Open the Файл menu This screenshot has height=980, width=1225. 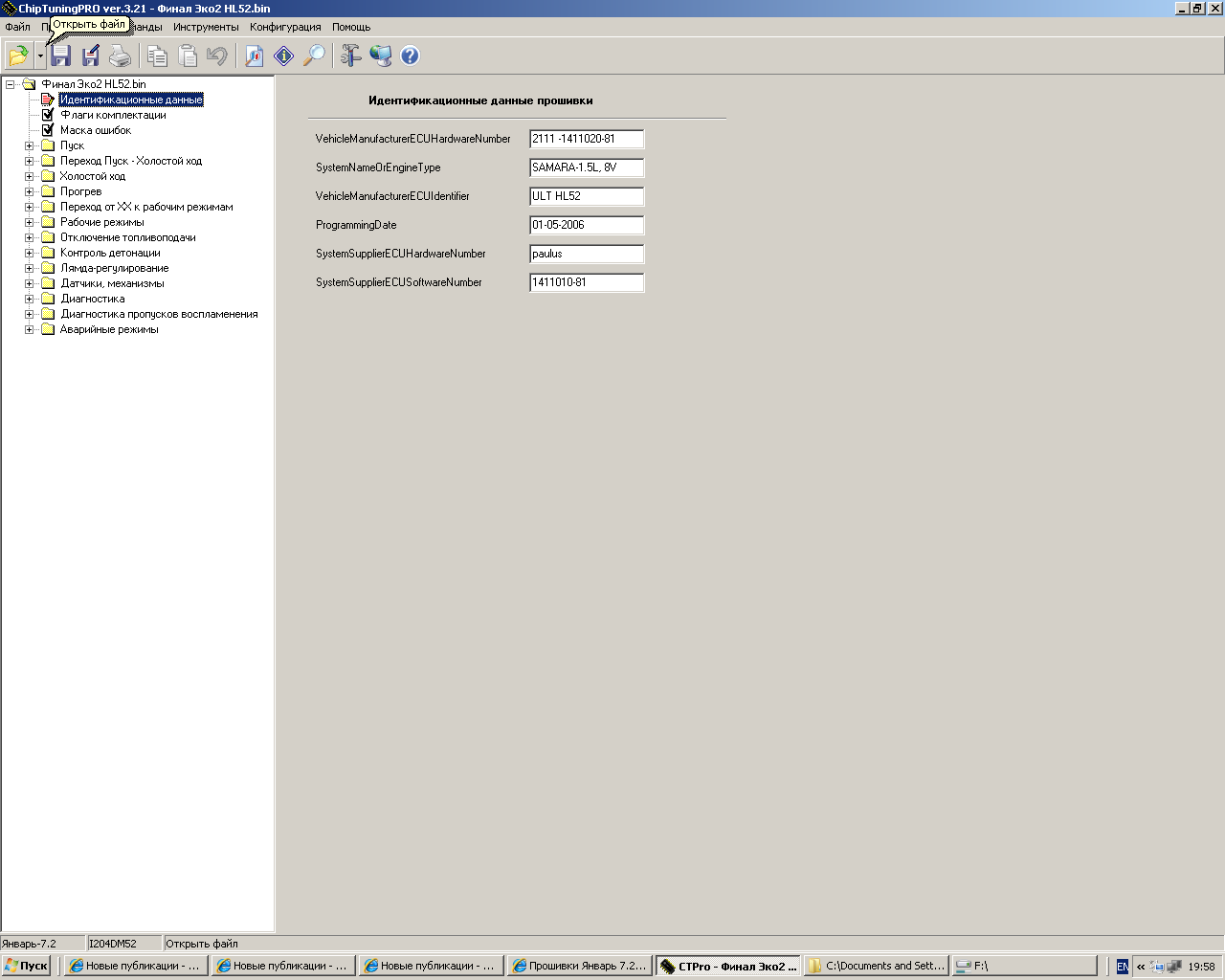coord(17,27)
